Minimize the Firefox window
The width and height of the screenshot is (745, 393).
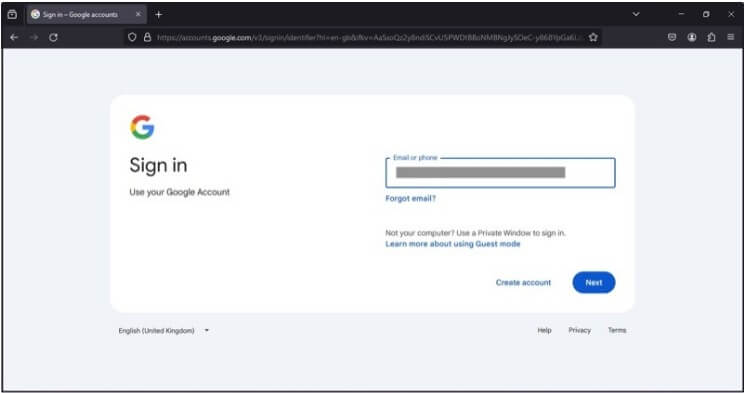click(x=681, y=14)
